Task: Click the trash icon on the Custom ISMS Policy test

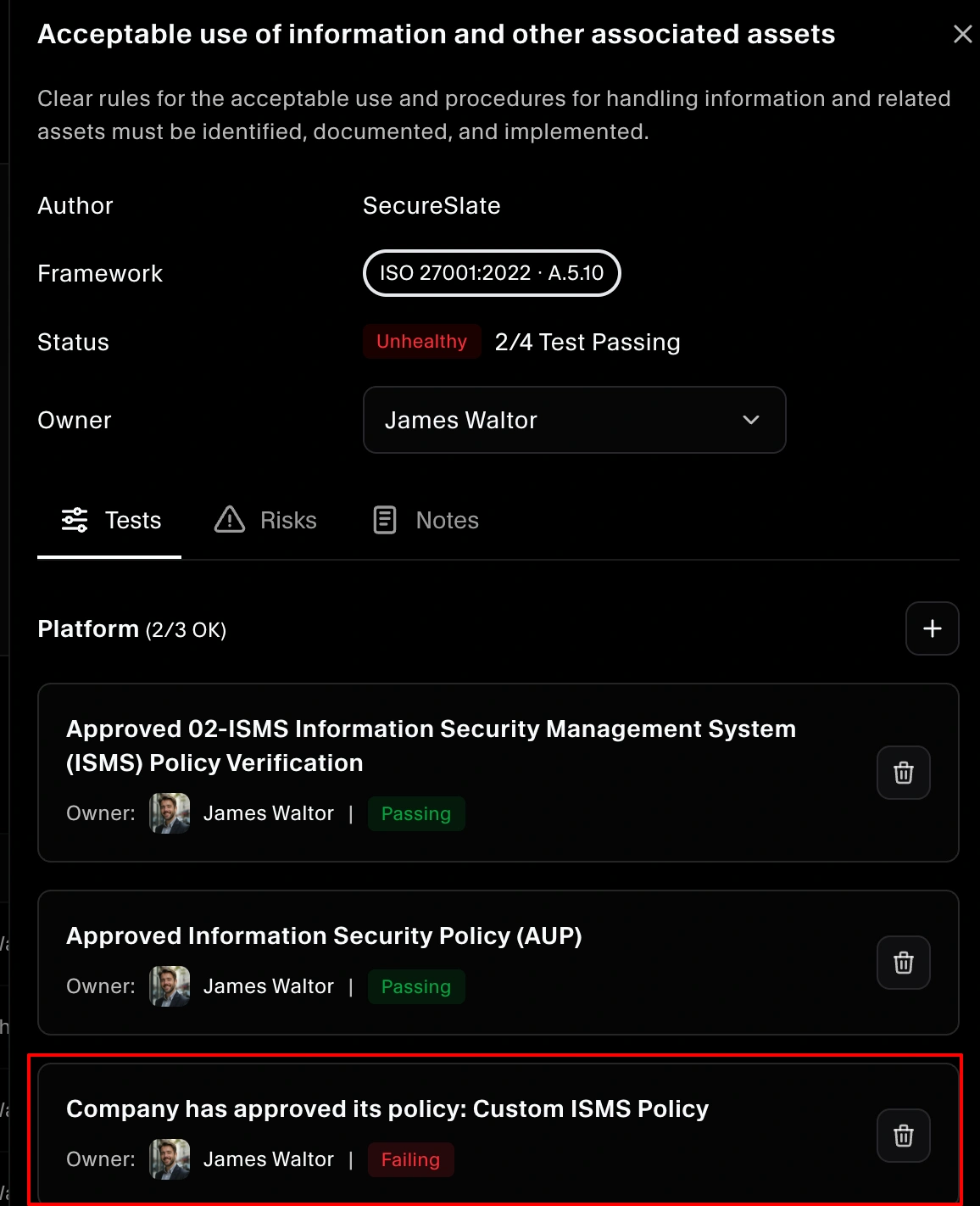Action: coord(903,1135)
